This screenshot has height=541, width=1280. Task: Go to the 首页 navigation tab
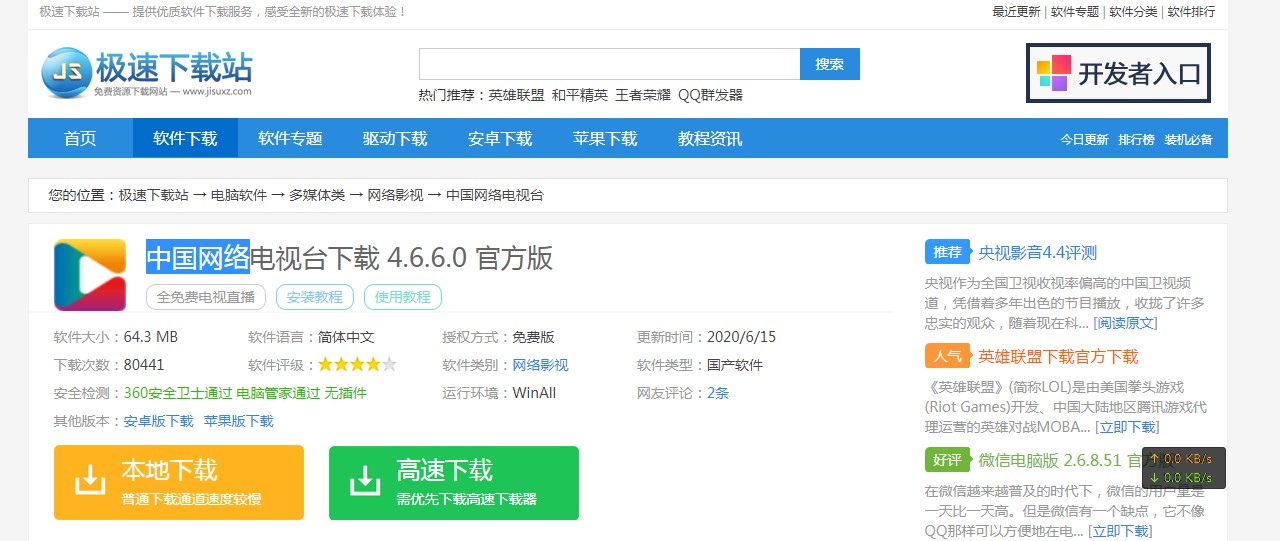[x=80, y=139]
